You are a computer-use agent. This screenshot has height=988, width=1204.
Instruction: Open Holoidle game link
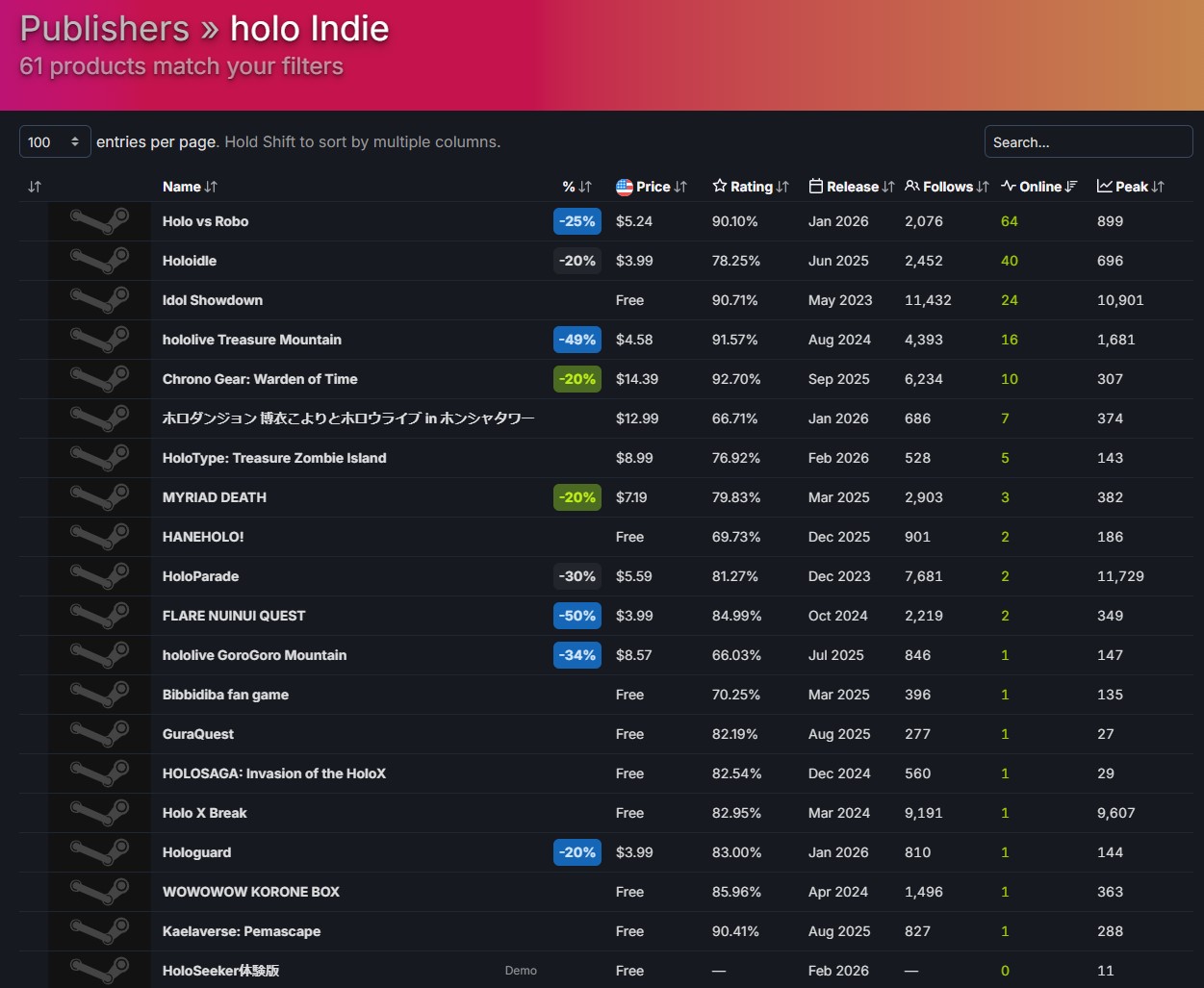pos(190,261)
